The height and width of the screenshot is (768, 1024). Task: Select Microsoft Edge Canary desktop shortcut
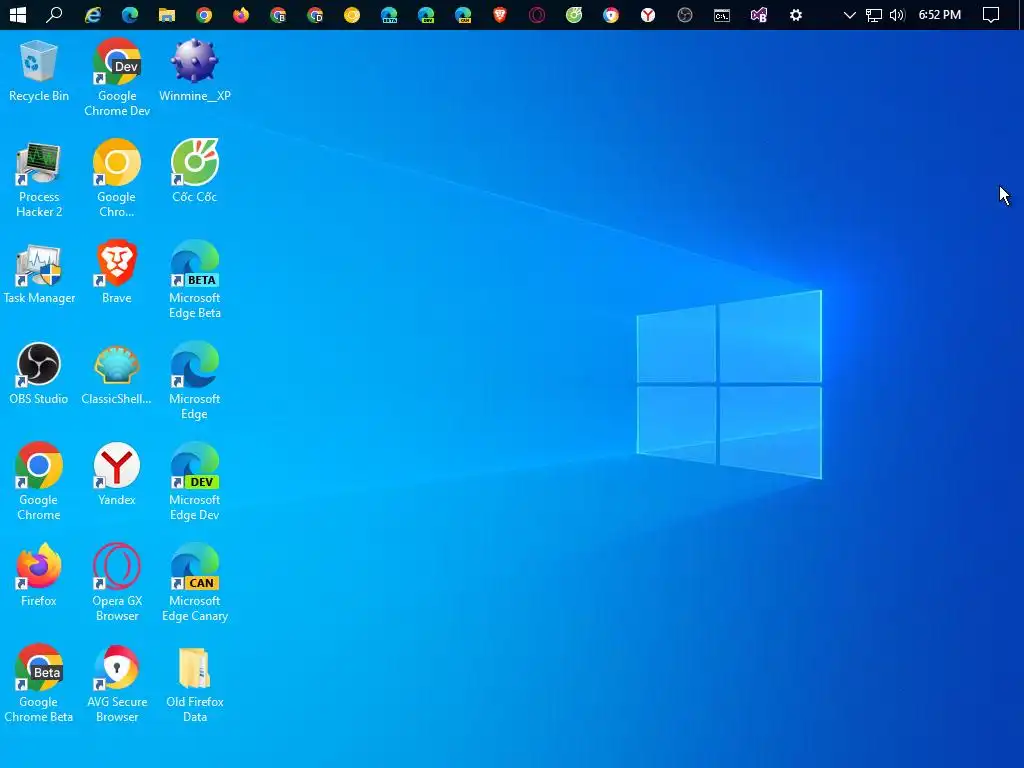click(x=195, y=583)
